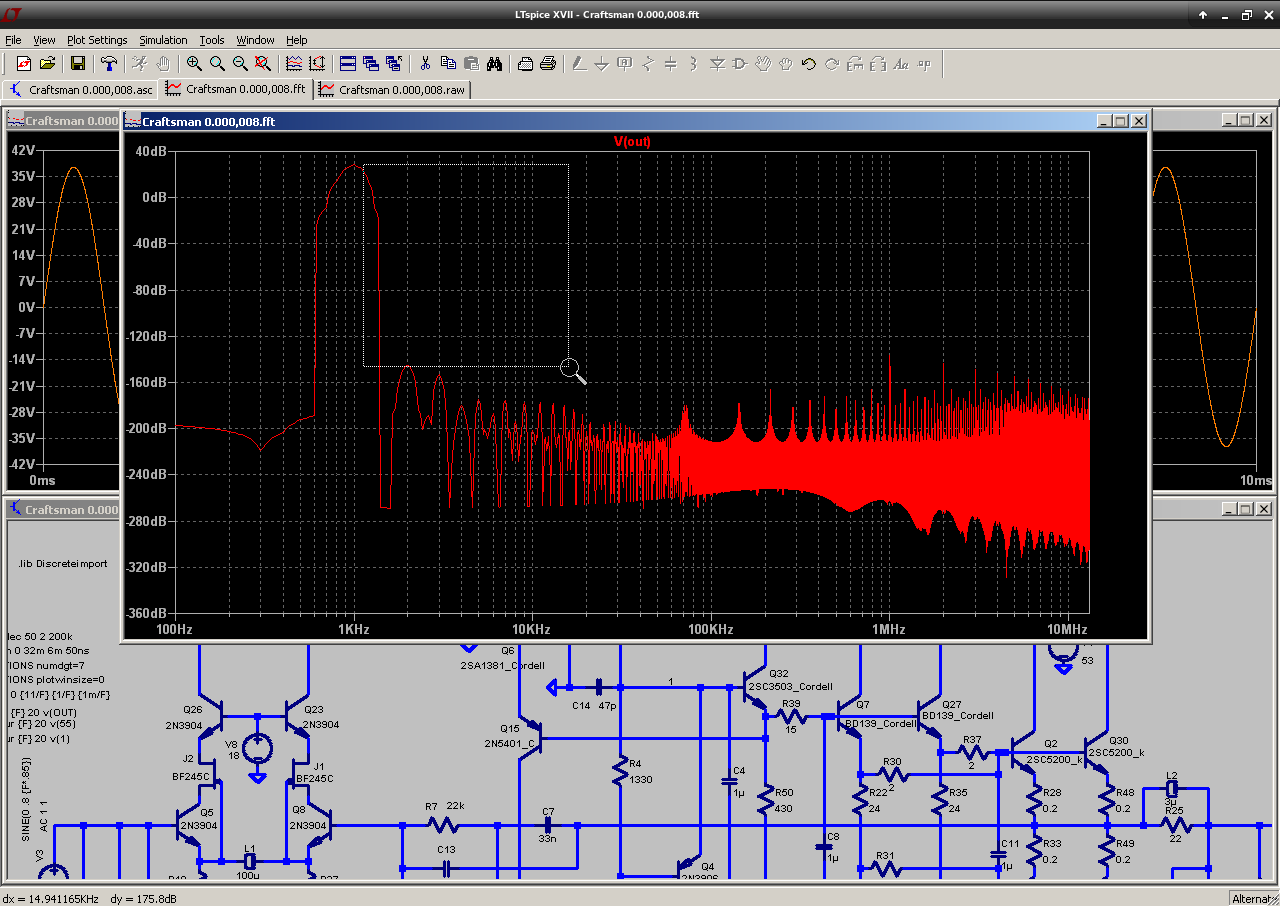Viewport: 1280px width, 906px height.
Task: Open component gate symbol tool
Action: (x=740, y=64)
